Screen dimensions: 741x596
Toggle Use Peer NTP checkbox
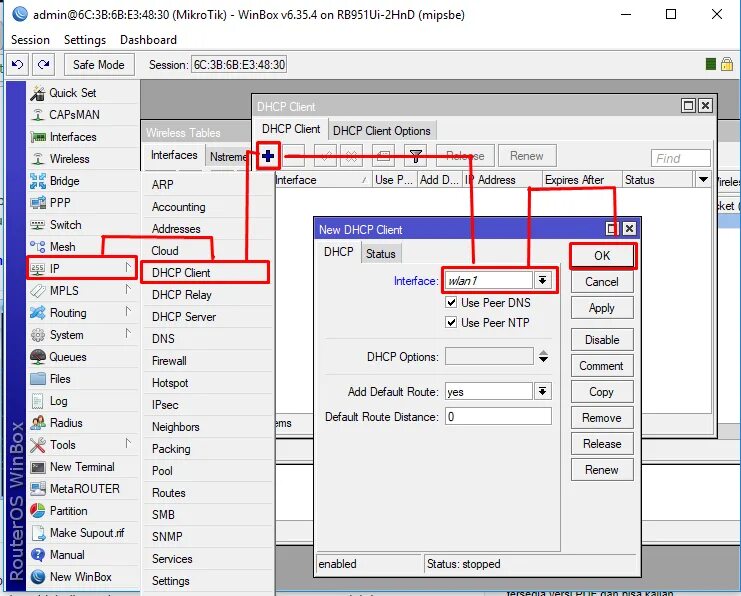[x=451, y=322]
